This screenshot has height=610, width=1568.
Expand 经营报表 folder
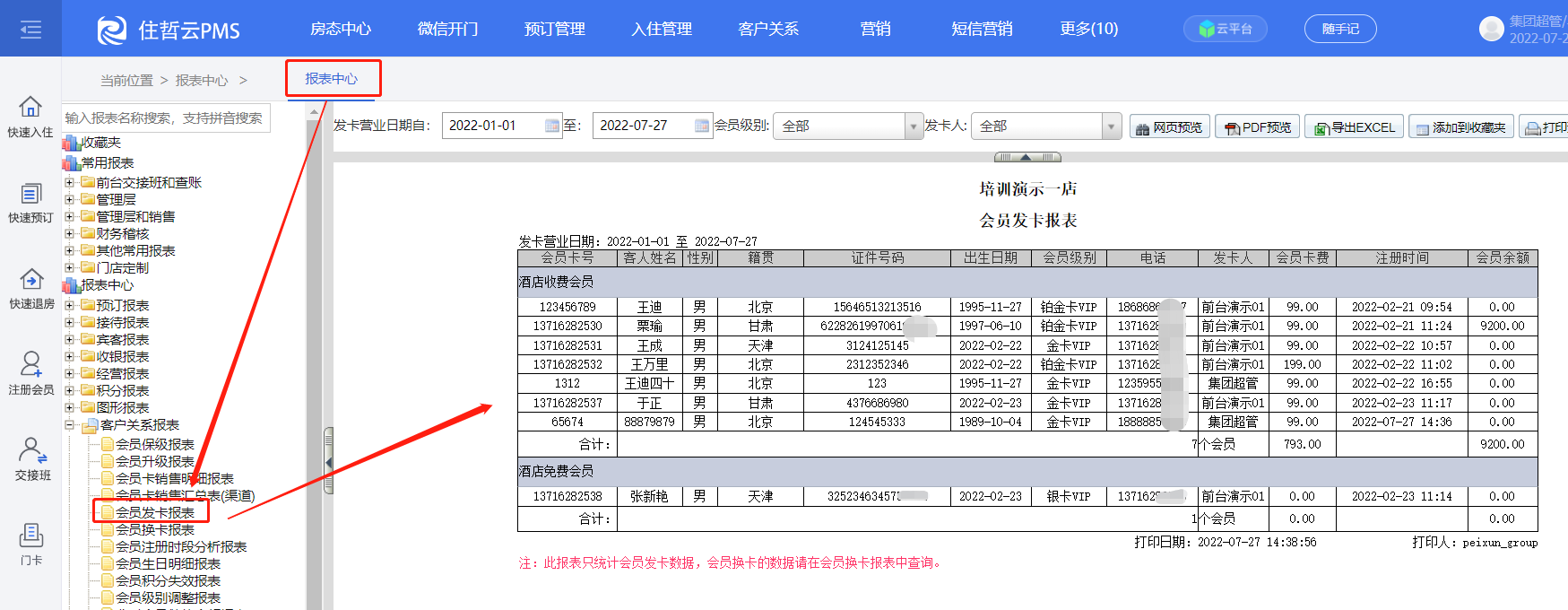69,373
